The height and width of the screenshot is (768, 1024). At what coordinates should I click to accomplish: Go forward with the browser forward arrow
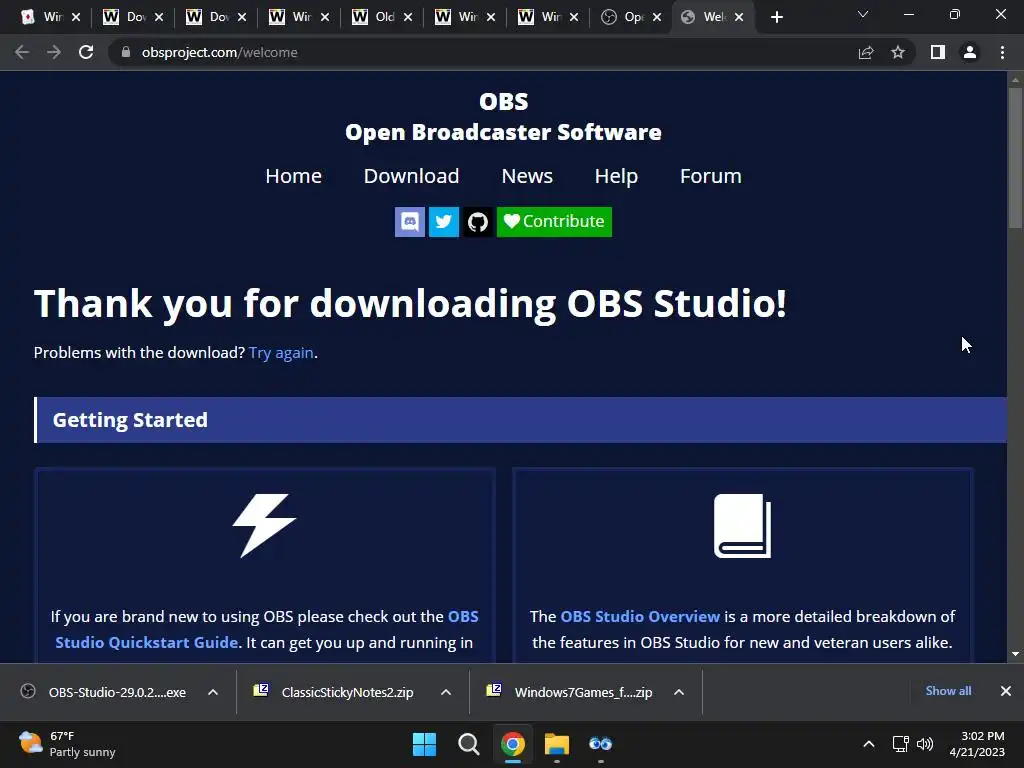(x=54, y=52)
